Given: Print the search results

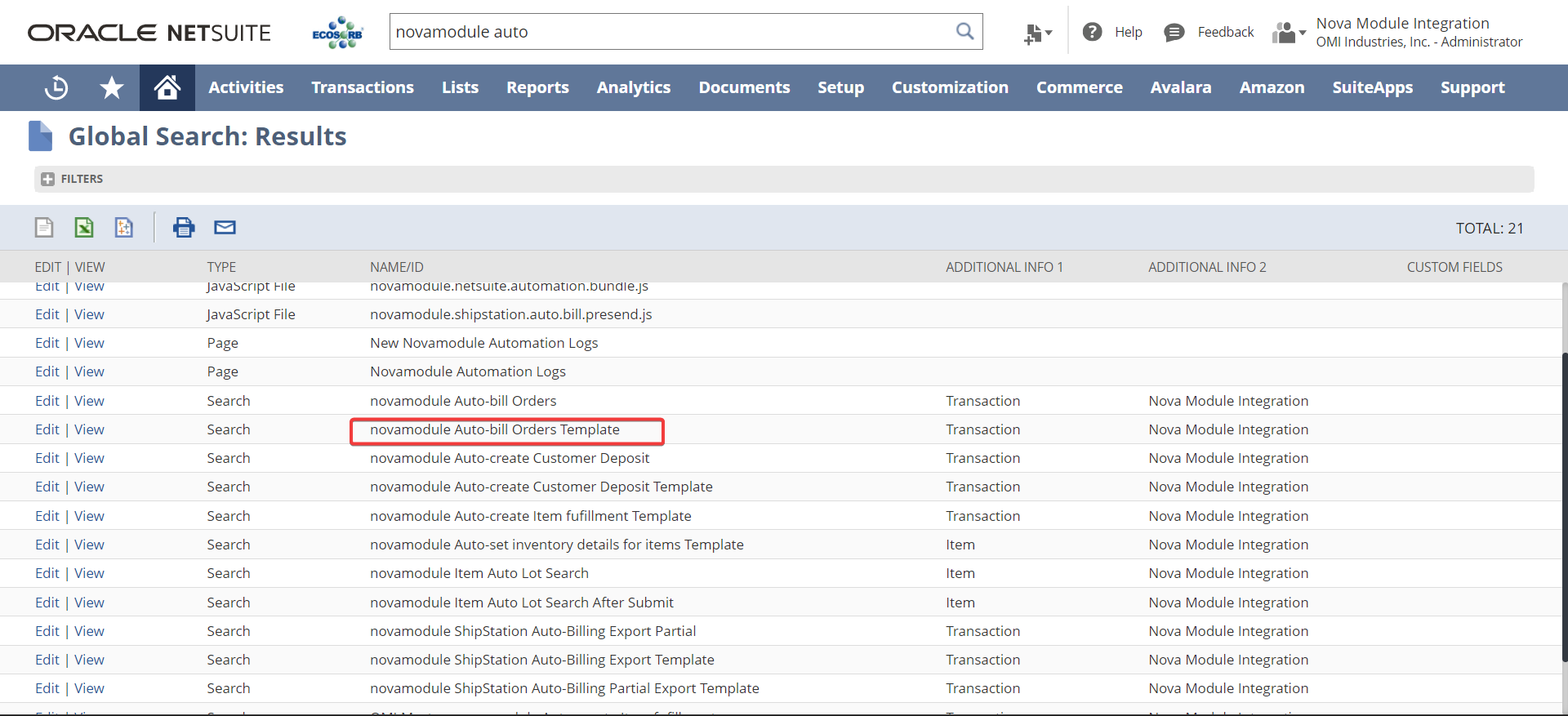Looking at the screenshot, I should pyautogui.click(x=184, y=228).
